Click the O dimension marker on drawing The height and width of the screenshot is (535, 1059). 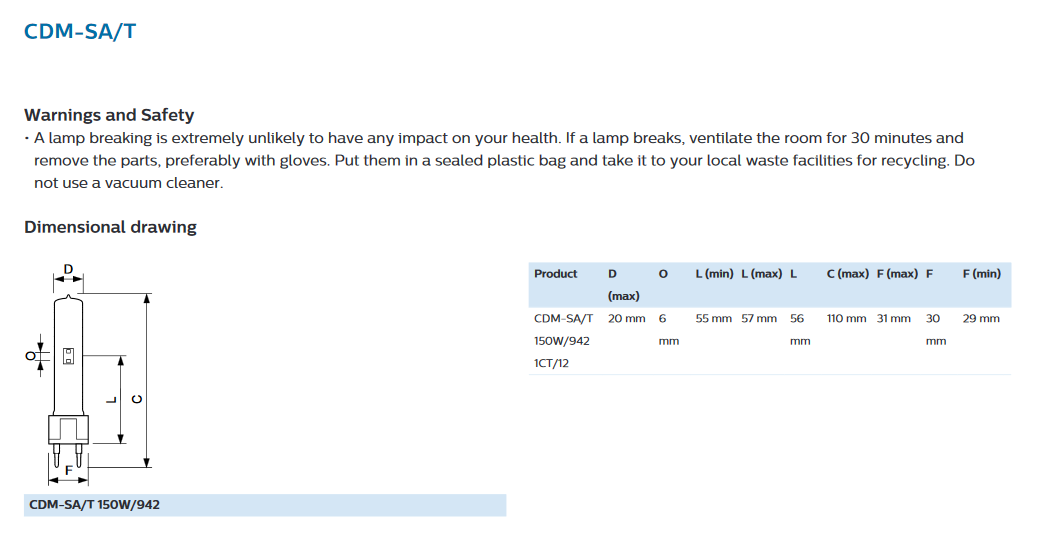click(30, 355)
